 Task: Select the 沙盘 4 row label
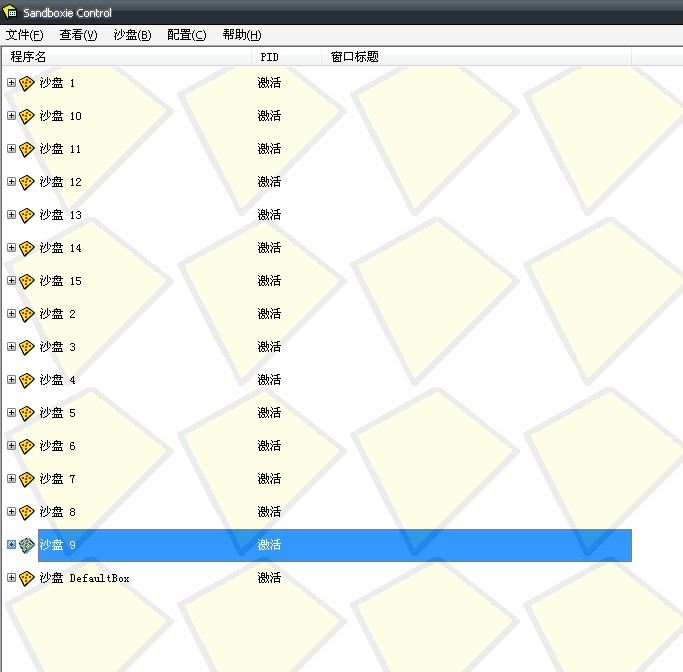(57, 380)
